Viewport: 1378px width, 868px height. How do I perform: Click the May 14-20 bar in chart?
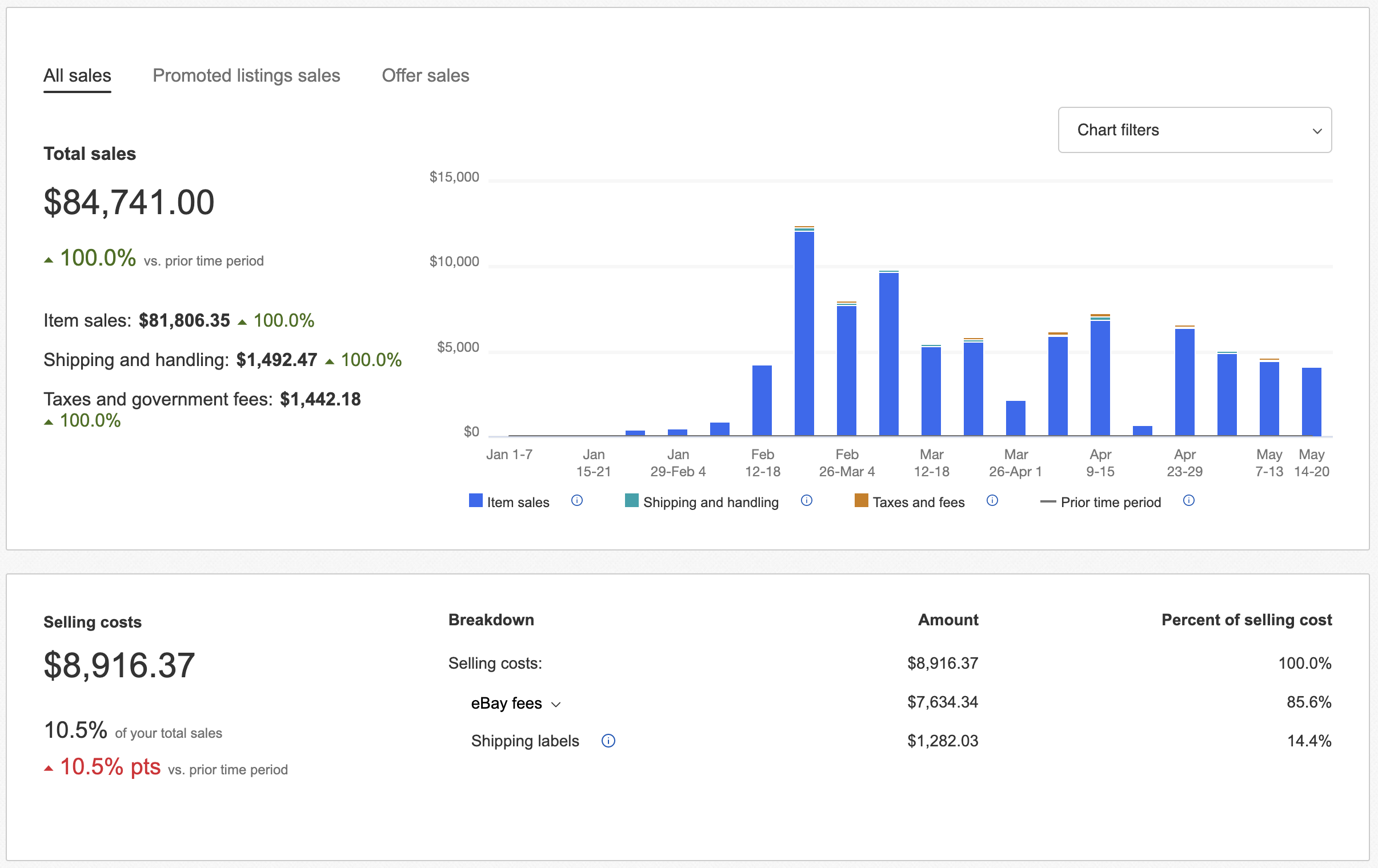[x=1311, y=401]
